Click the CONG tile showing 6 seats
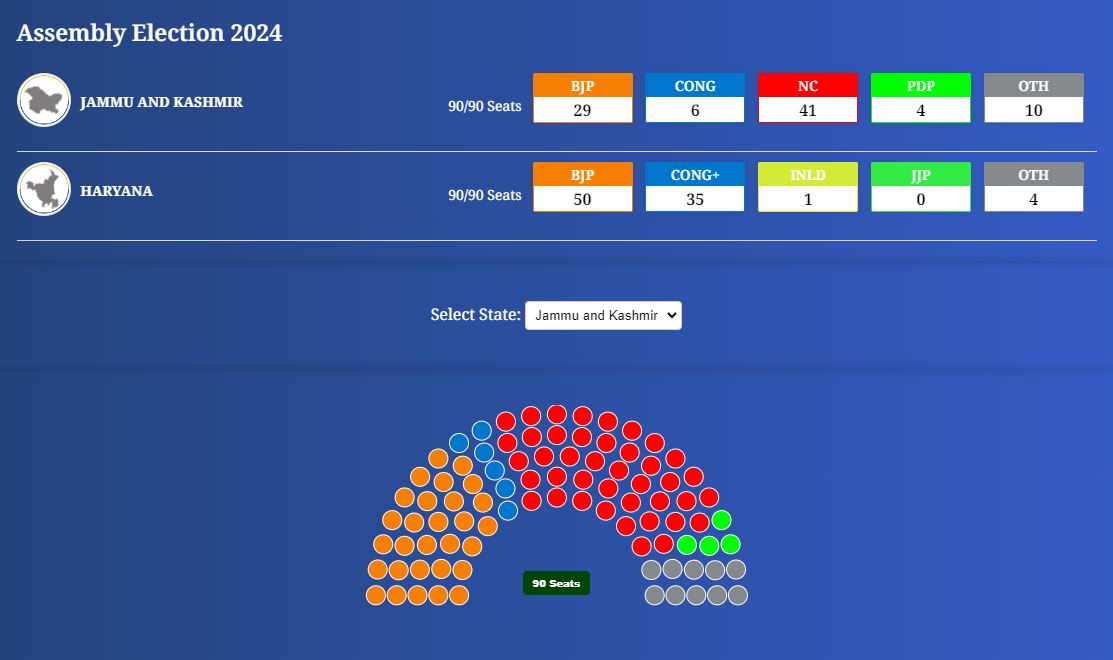This screenshot has height=660, width=1113. [695, 98]
